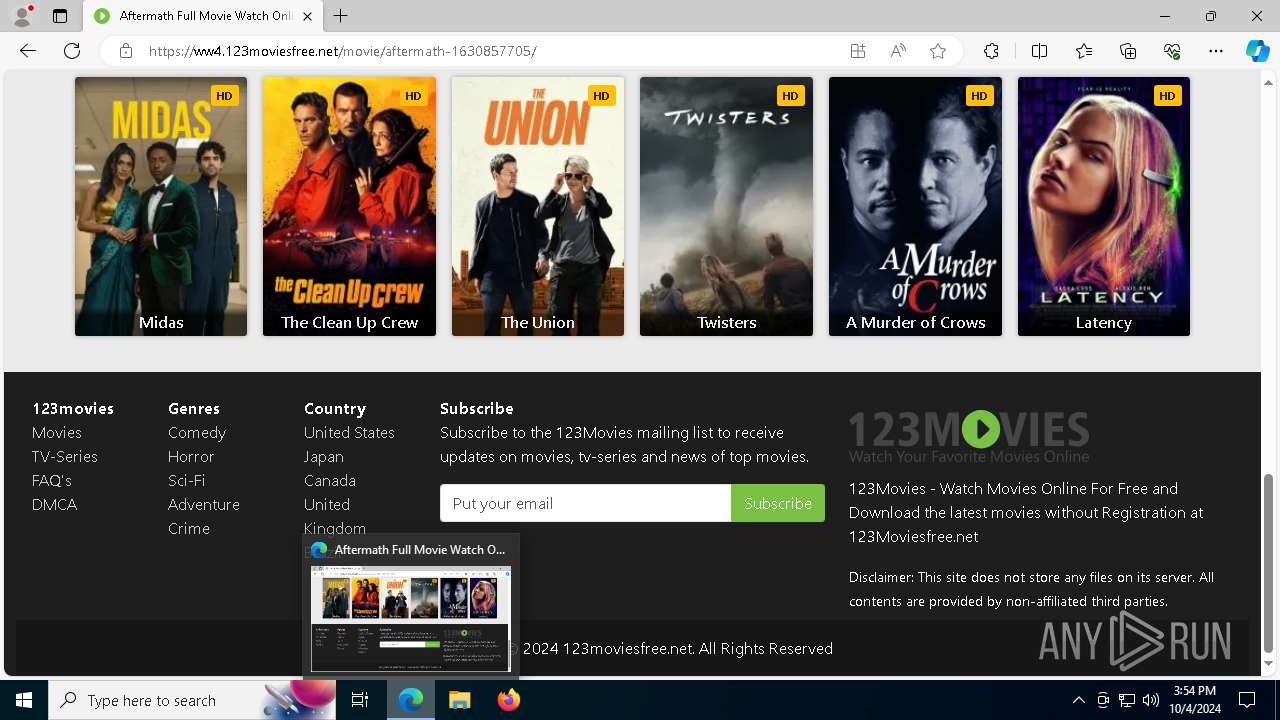This screenshot has height=720, width=1280.
Task: Select the Edge window preview thumbnail
Action: [x=411, y=619]
